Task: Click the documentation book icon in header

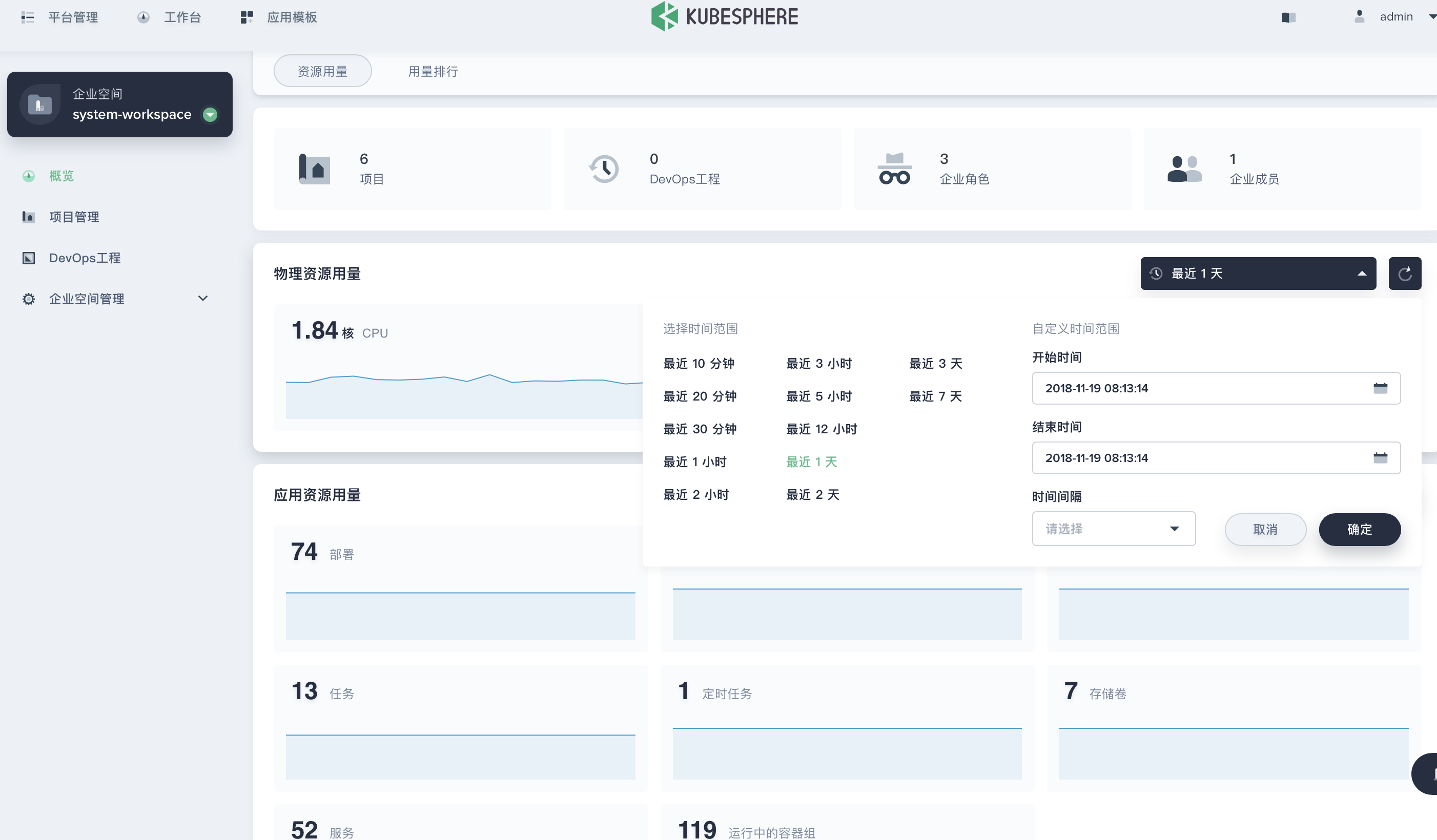Action: pos(1289,17)
